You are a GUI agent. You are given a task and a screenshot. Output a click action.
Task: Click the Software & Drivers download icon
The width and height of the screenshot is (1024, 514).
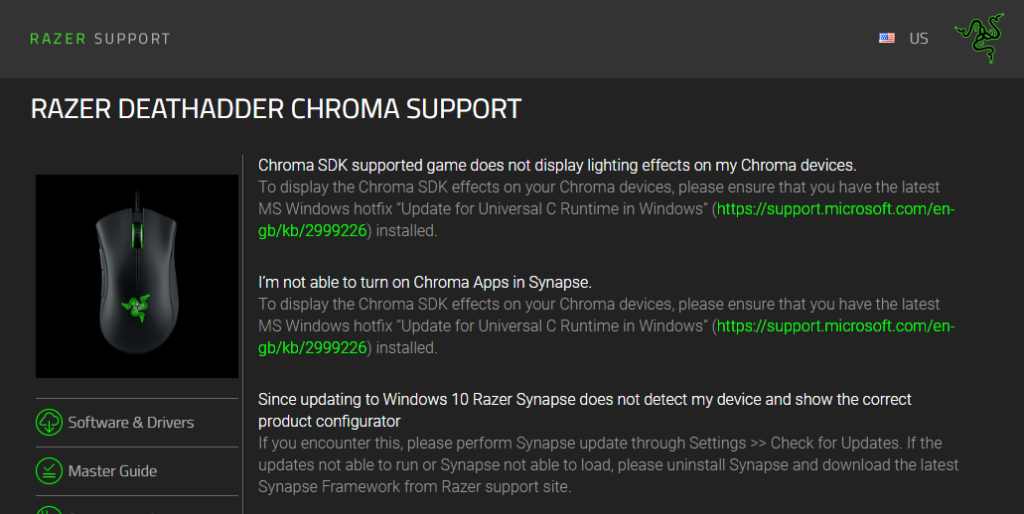pos(49,423)
